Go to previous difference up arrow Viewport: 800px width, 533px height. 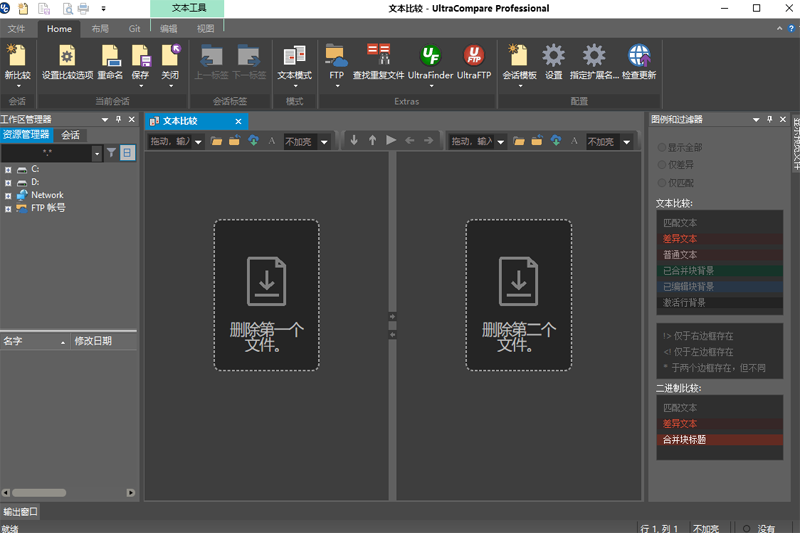coord(372,140)
